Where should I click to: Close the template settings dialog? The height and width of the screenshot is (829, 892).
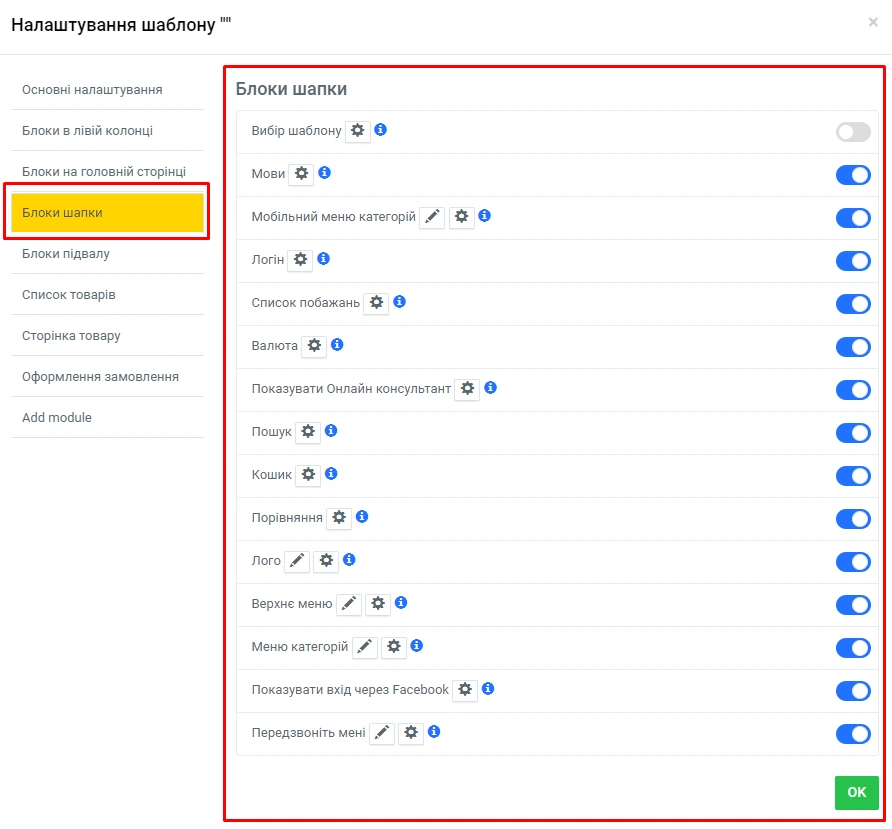coord(873,22)
